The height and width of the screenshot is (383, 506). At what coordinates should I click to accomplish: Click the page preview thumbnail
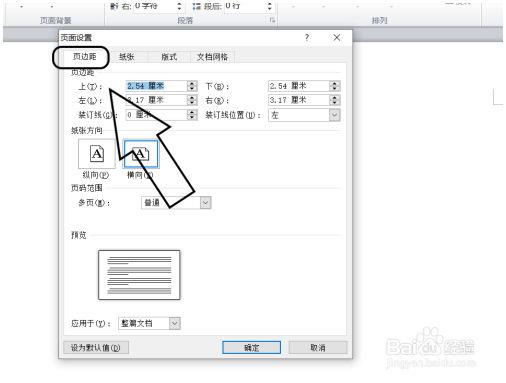coord(139,275)
